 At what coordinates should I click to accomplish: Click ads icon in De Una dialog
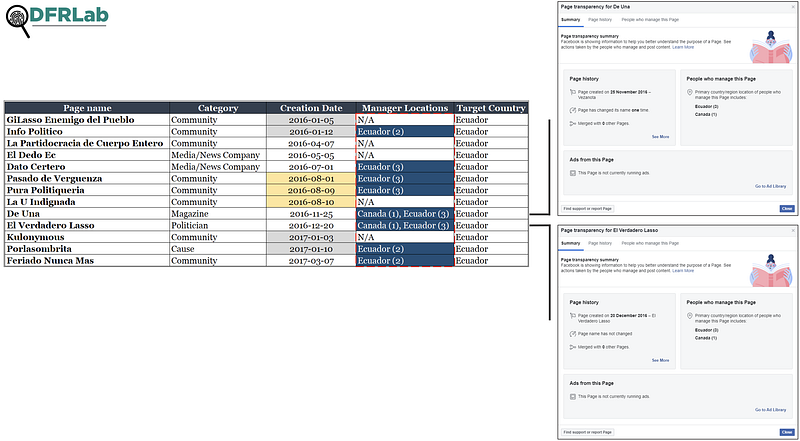(572, 173)
